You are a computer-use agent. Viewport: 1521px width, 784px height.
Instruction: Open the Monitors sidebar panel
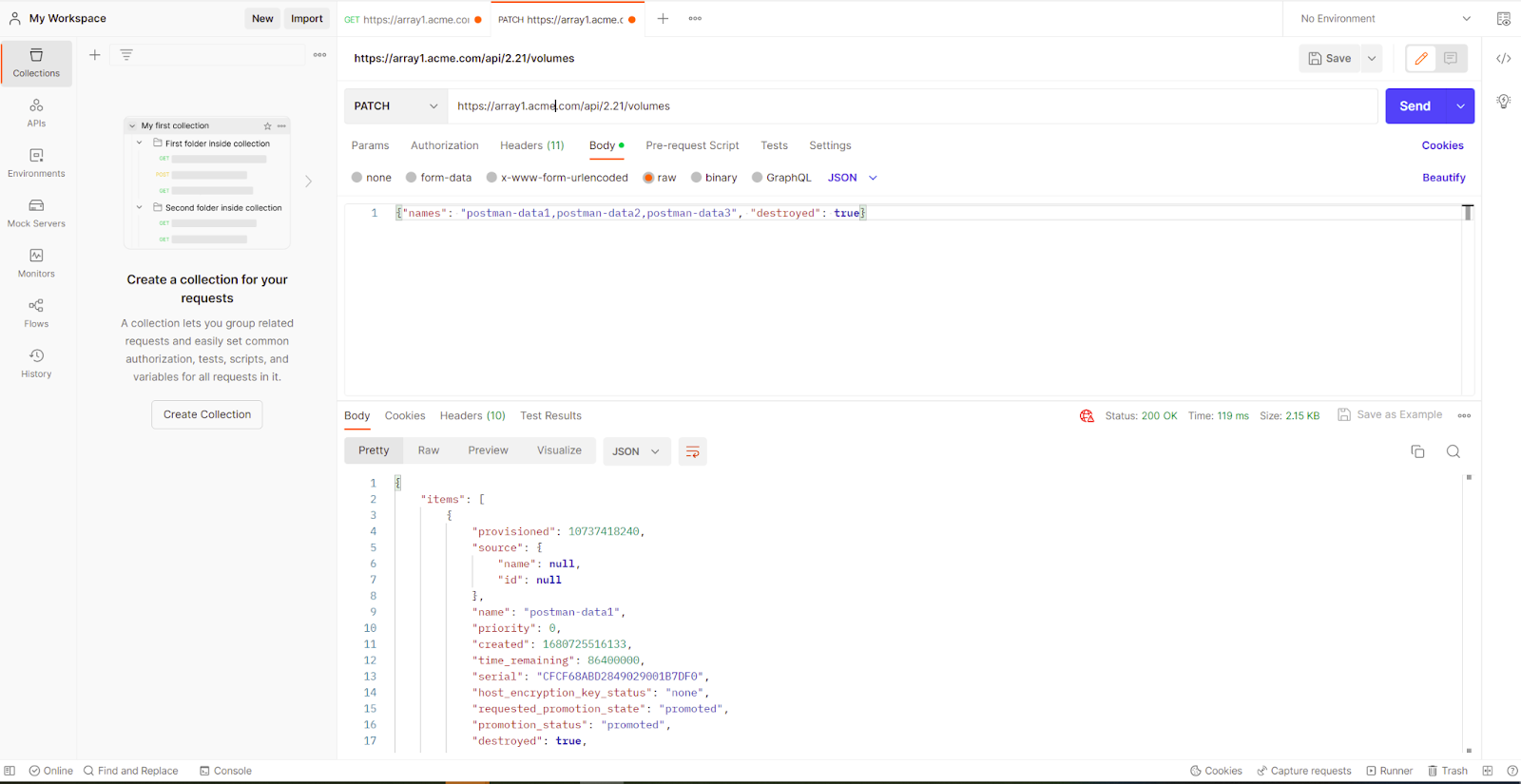click(x=36, y=263)
